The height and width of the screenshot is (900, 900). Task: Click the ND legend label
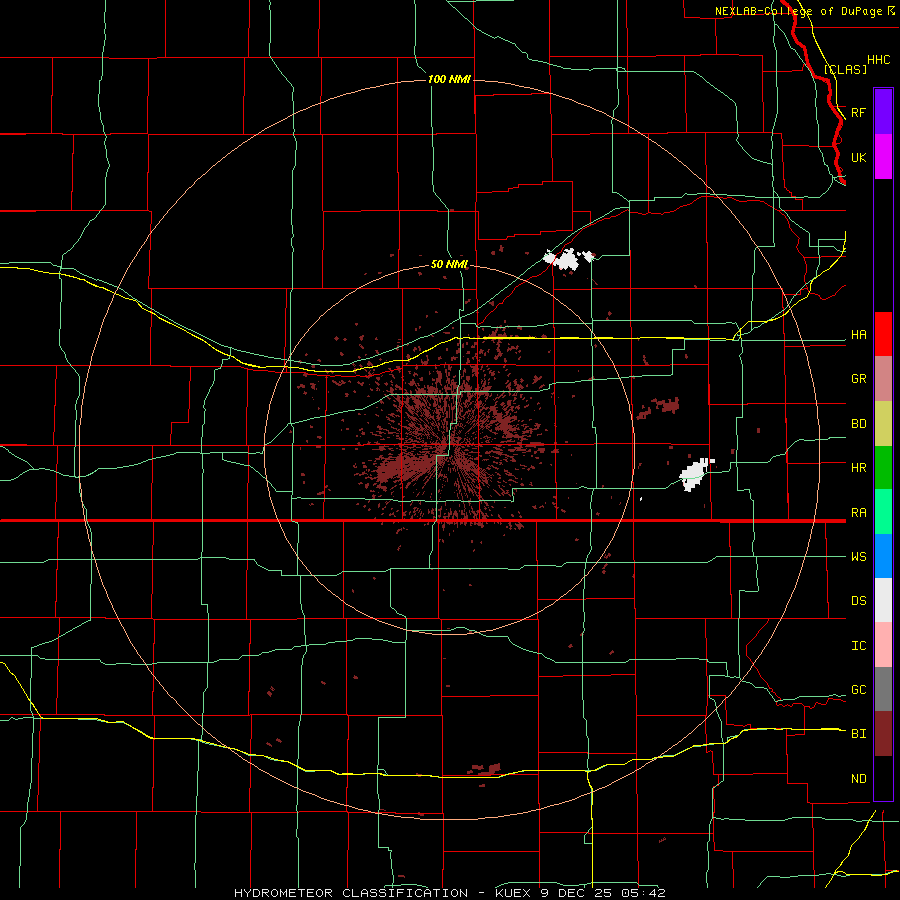pyautogui.click(x=858, y=779)
